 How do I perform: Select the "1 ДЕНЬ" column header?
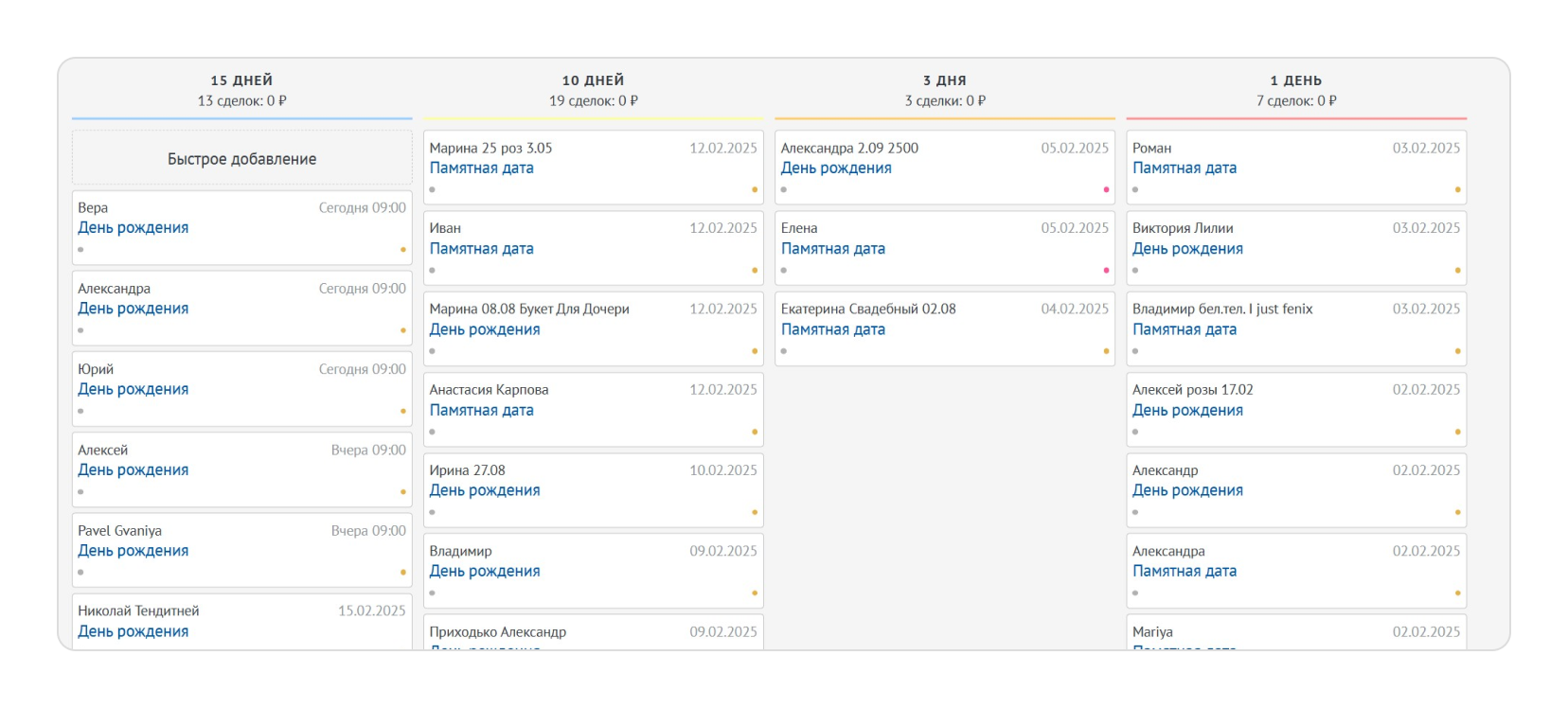pyautogui.click(x=1295, y=80)
